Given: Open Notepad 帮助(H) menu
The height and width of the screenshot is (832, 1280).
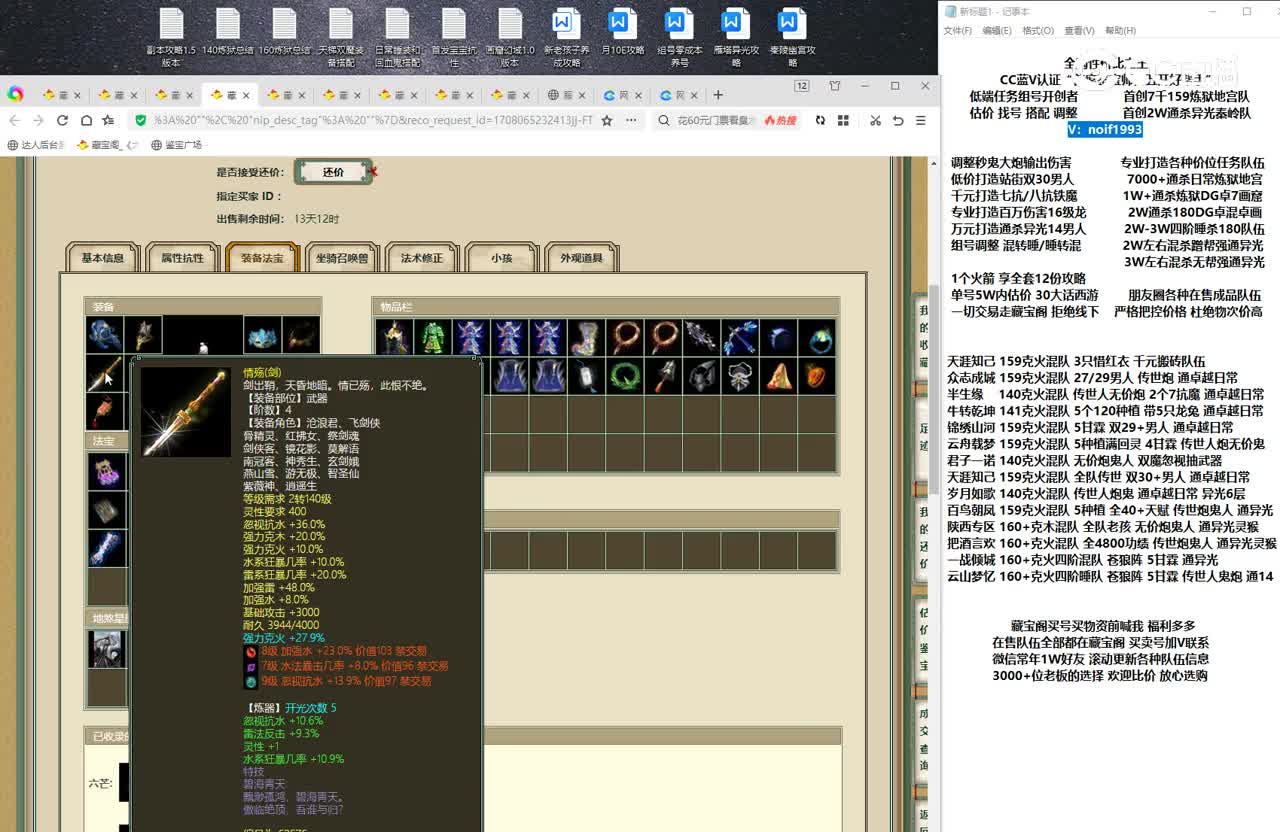Looking at the screenshot, I should (x=1120, y=31).
